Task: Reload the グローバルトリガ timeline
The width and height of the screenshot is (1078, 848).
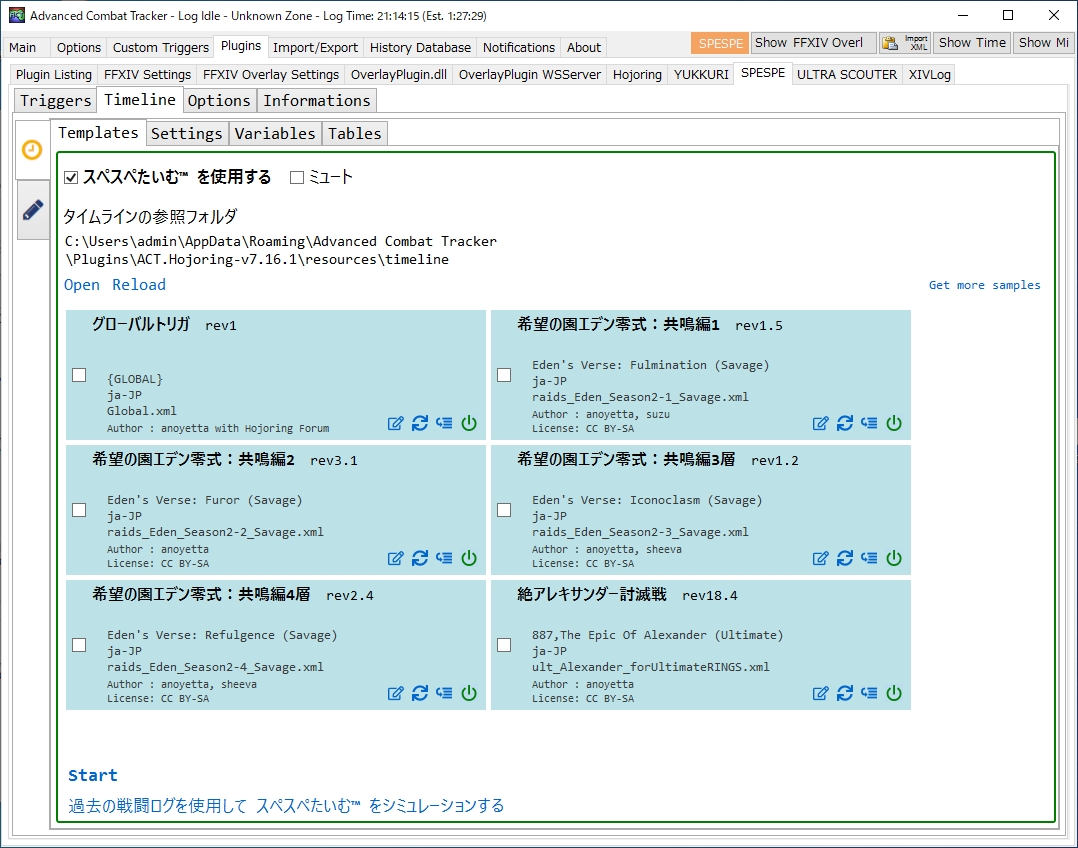Action: point(420,423)
